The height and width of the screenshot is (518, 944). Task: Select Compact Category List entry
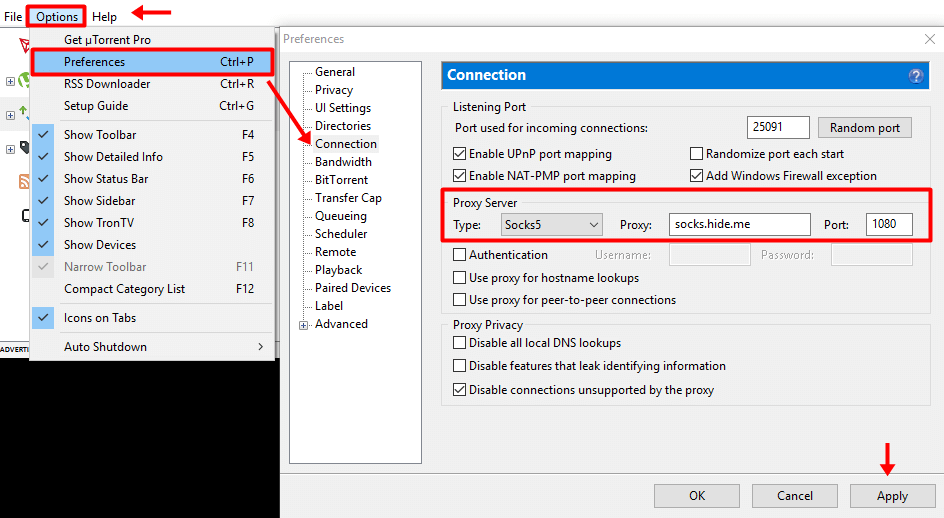[152, 289]
